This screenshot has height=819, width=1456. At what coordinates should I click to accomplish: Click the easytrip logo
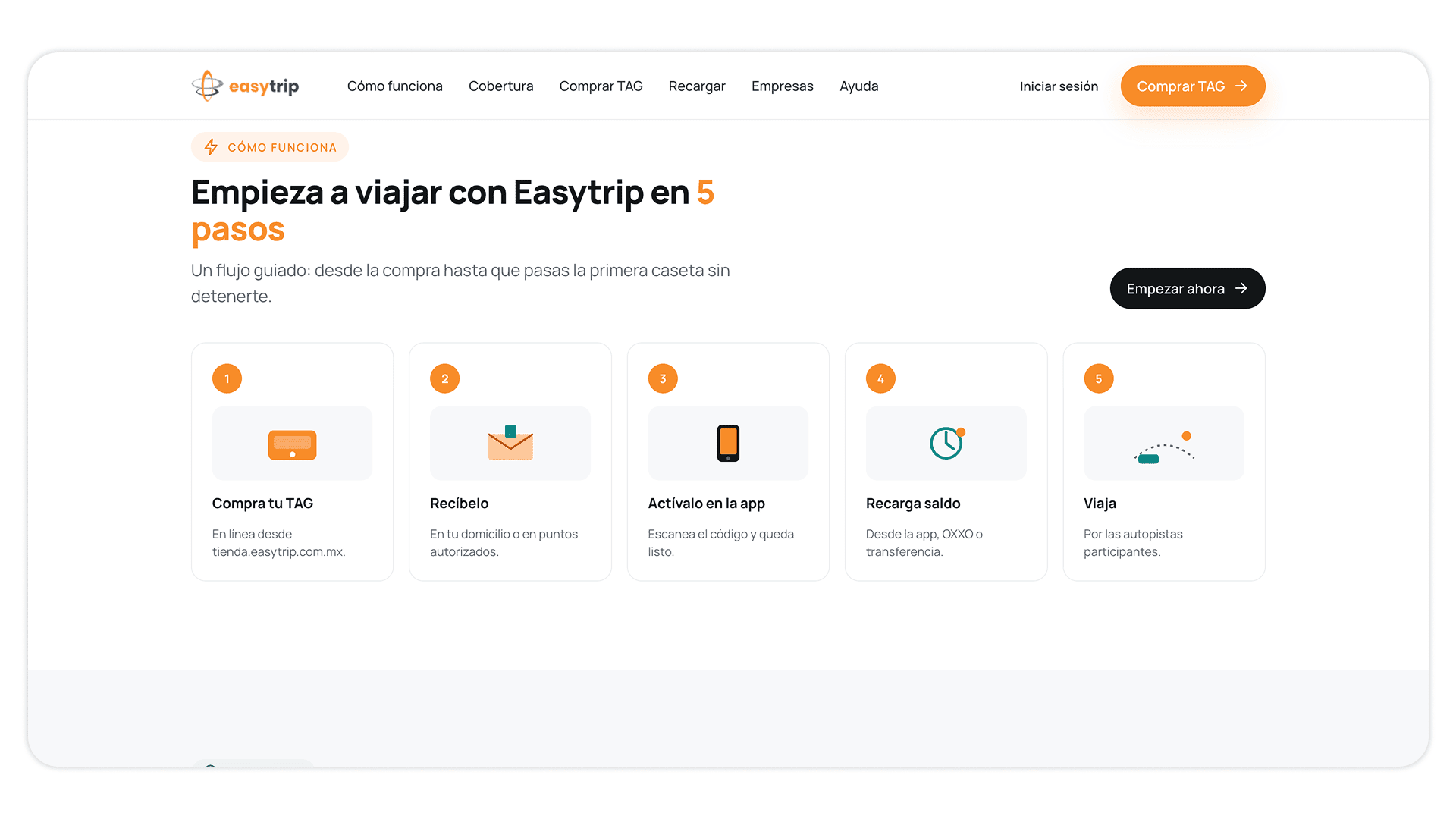(x=245, y=86)
